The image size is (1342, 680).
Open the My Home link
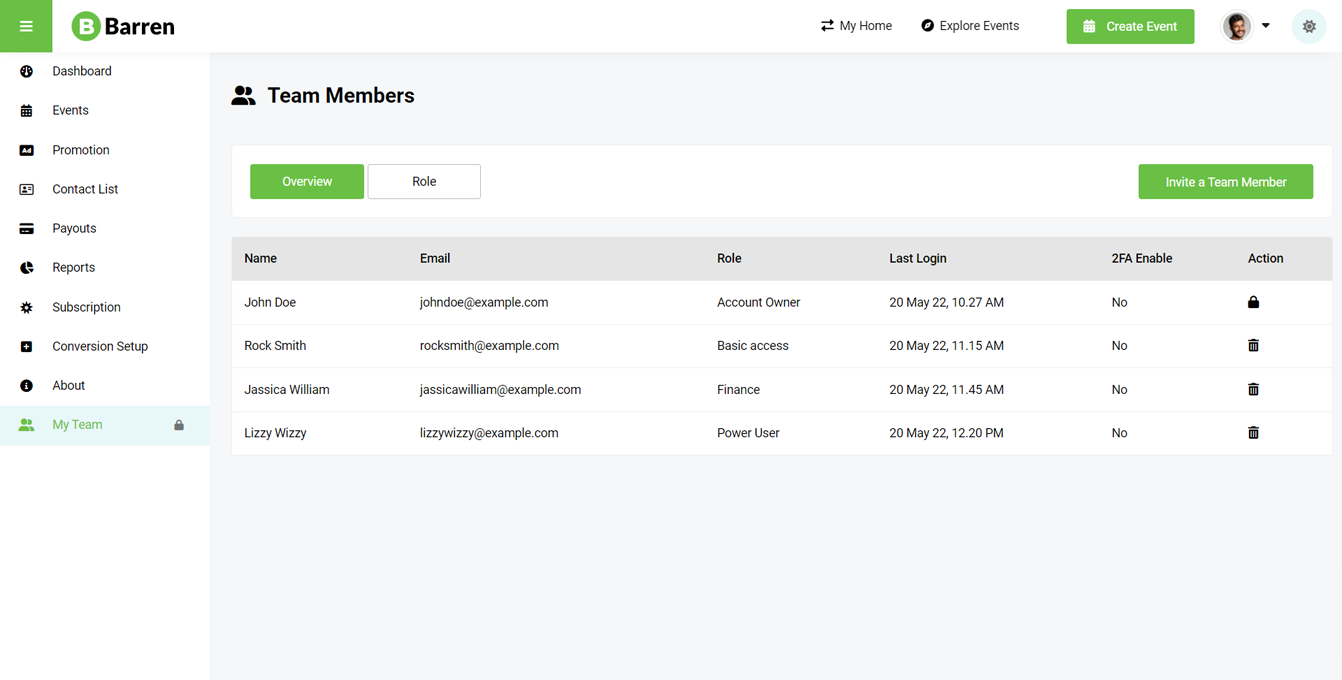(856, 26)
